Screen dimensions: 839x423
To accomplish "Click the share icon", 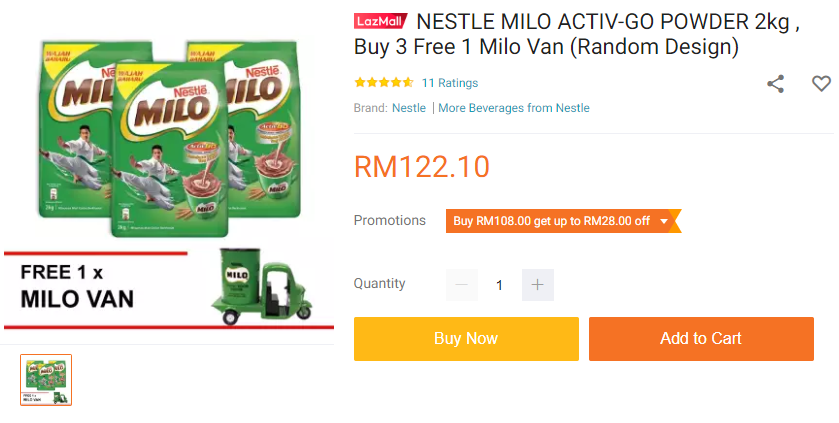I will point(775,84).
